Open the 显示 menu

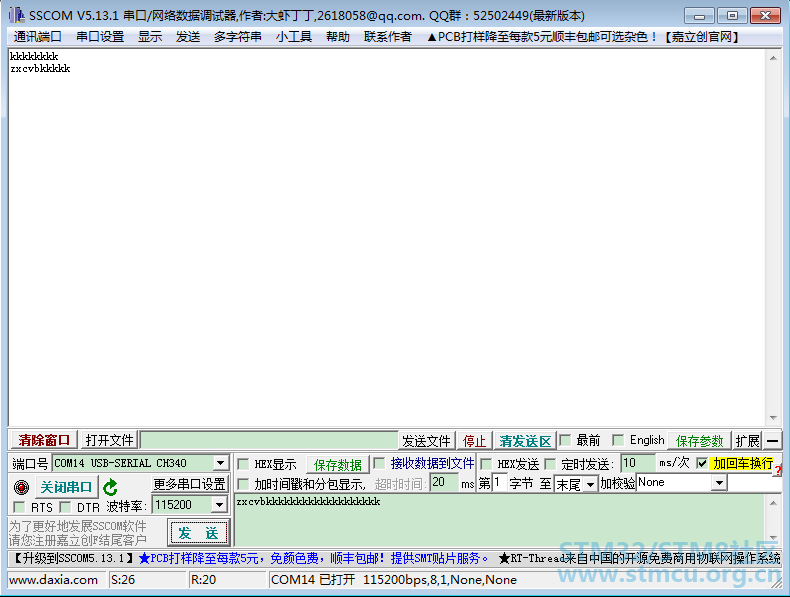[150, 37]
